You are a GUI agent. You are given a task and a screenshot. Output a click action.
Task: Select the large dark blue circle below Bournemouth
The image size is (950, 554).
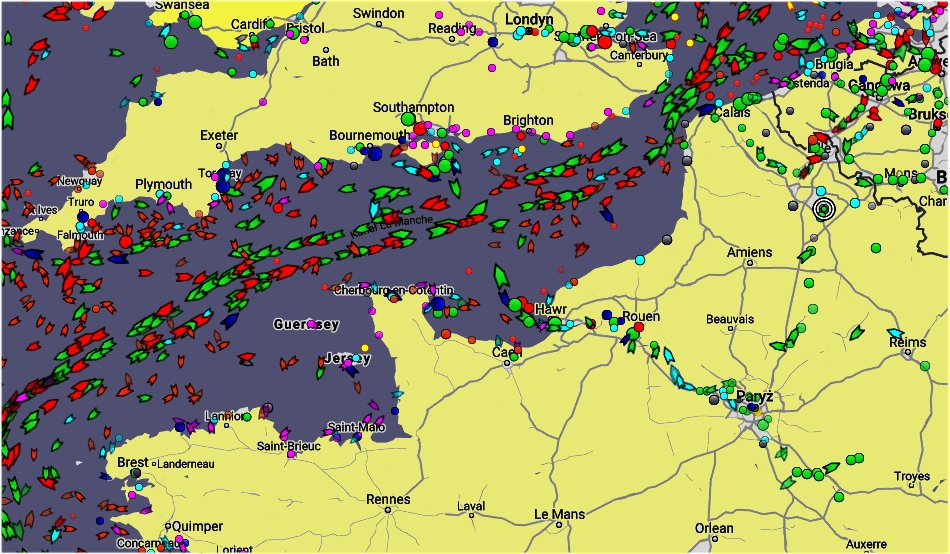[x=374, y=154]
